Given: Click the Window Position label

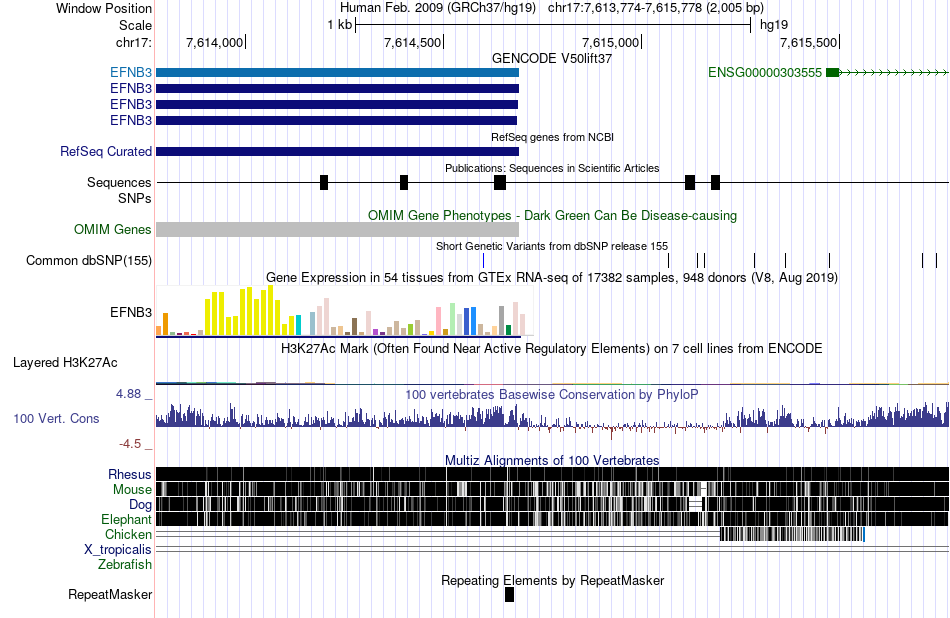Looking at the screenshot, I should [x=104, y=9].
